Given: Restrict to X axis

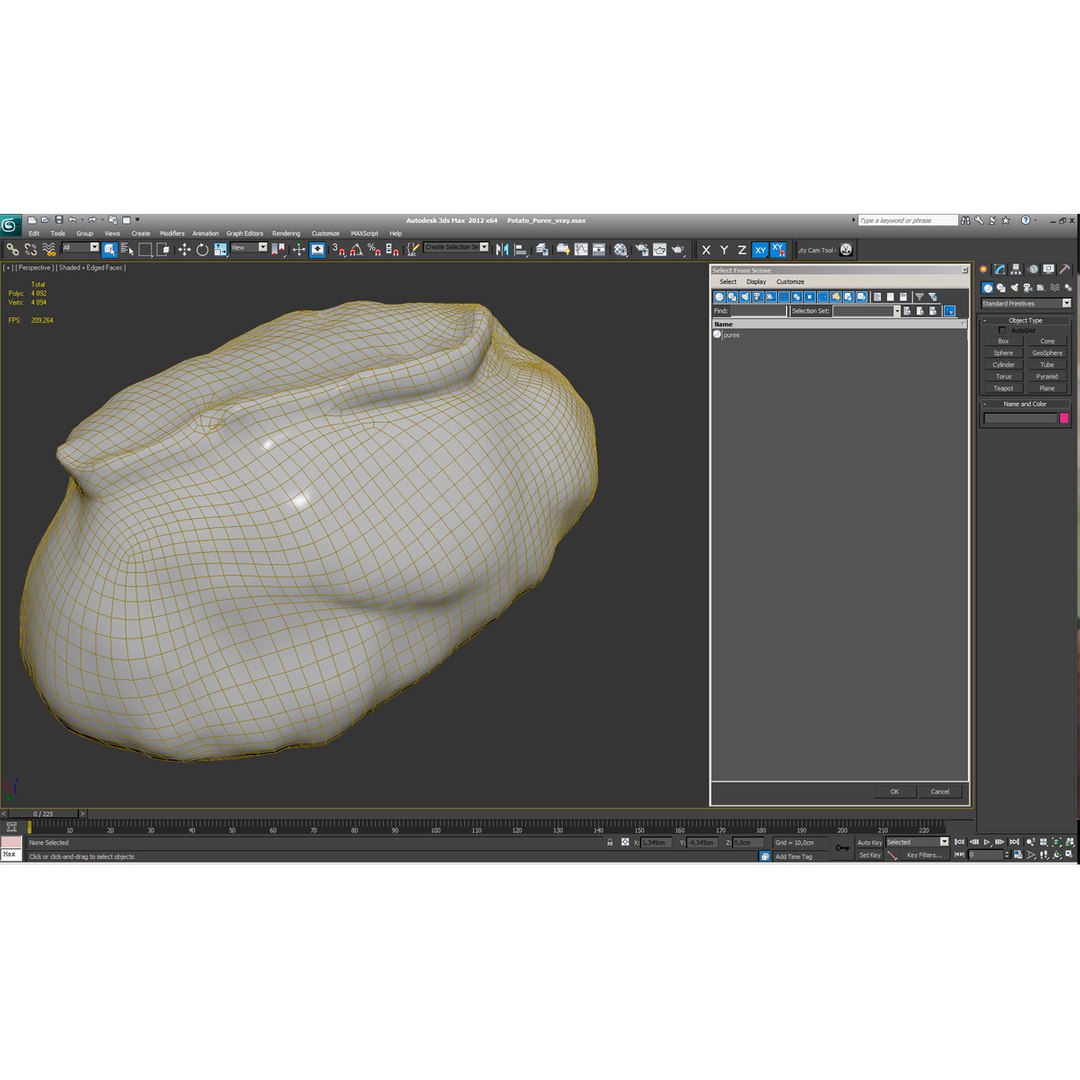Looking at the screenshot, I should point(706,250).
